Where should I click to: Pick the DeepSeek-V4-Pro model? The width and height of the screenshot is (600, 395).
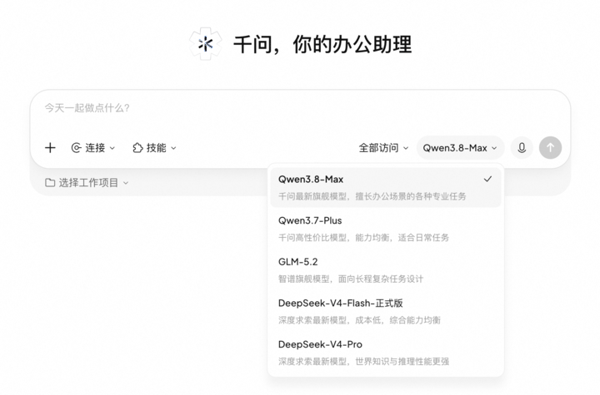pos(385,353)
